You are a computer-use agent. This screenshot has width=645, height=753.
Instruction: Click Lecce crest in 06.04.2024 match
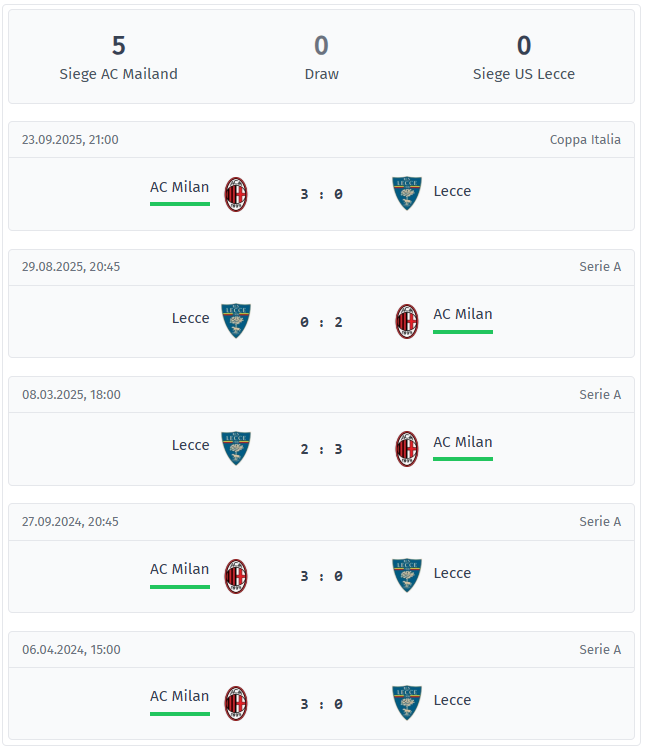pyautogui.click(x=406, y=702)
